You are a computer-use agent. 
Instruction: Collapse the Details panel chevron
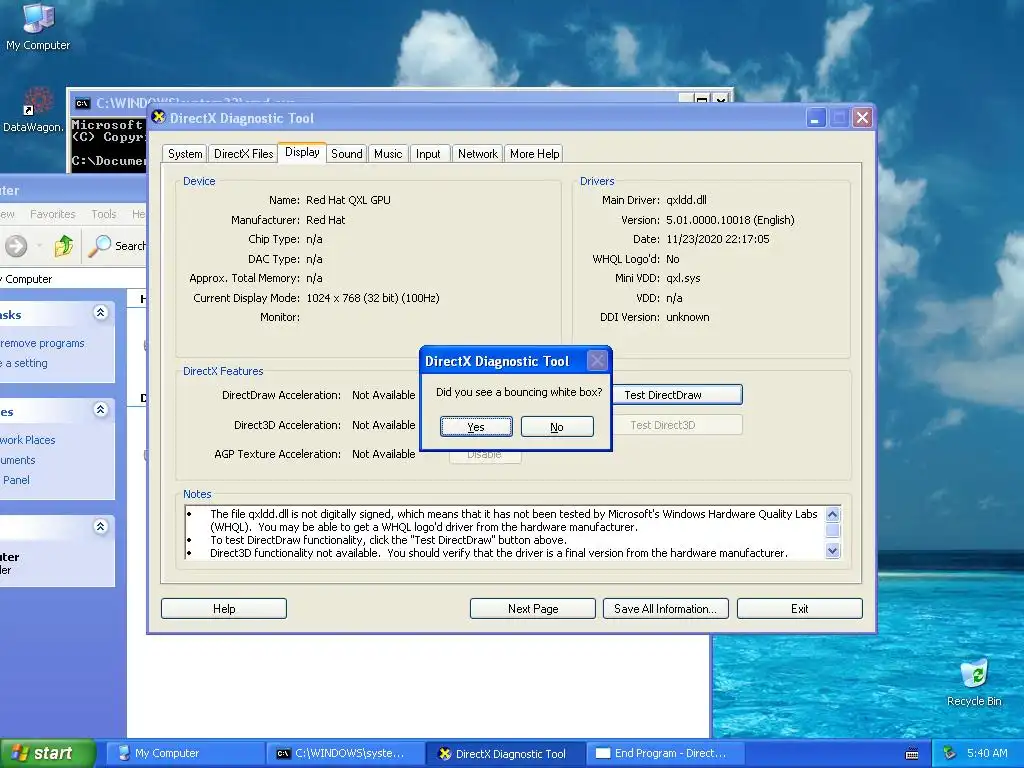click(101, 526)
